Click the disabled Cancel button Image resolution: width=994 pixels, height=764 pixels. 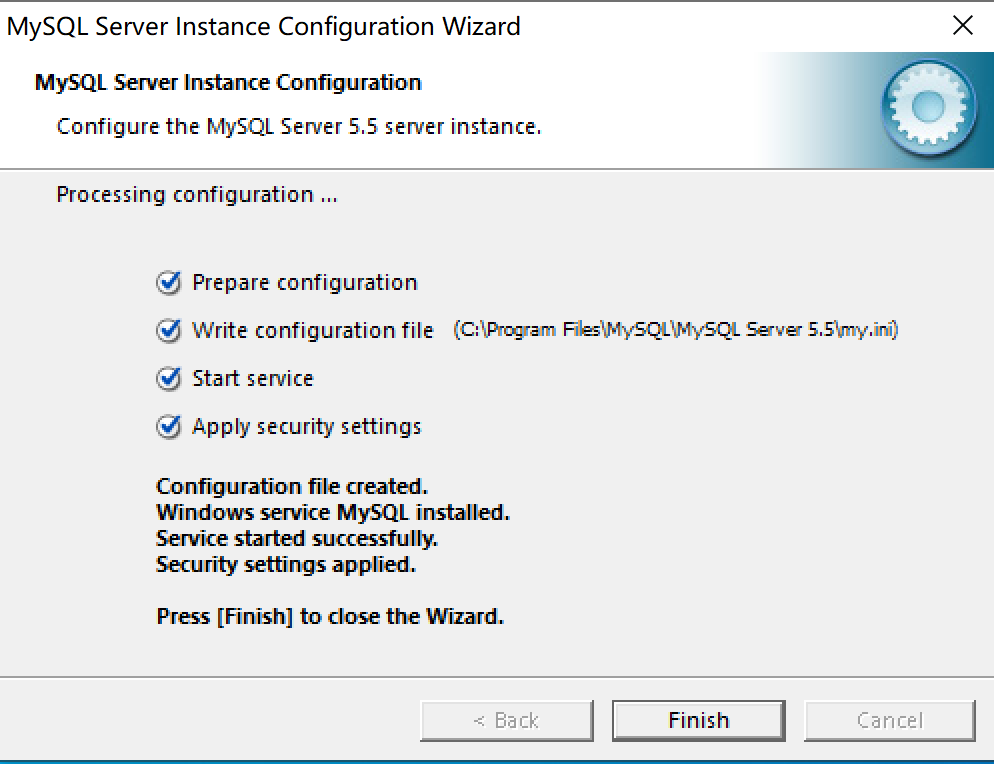click(889, 720)
